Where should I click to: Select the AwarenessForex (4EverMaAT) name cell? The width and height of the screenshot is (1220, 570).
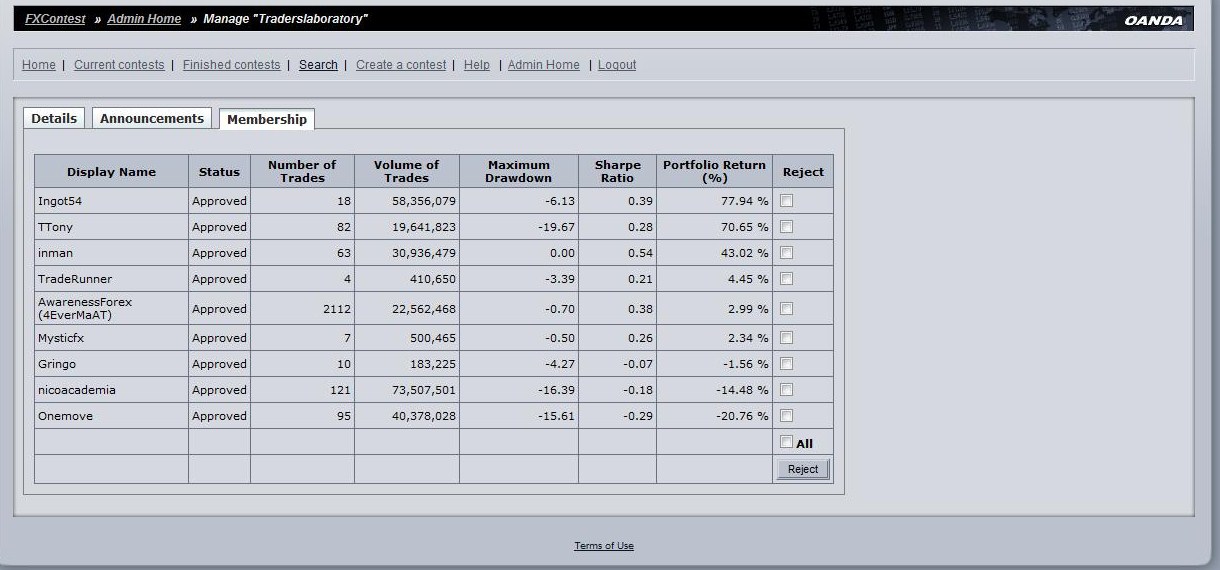[111, 308]
